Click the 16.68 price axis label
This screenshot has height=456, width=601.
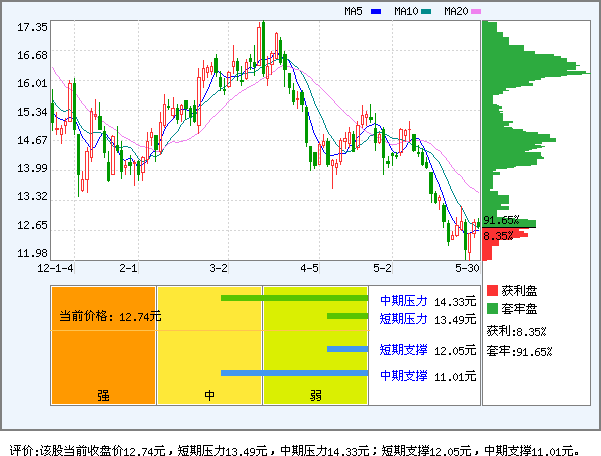tap(32, 56)
